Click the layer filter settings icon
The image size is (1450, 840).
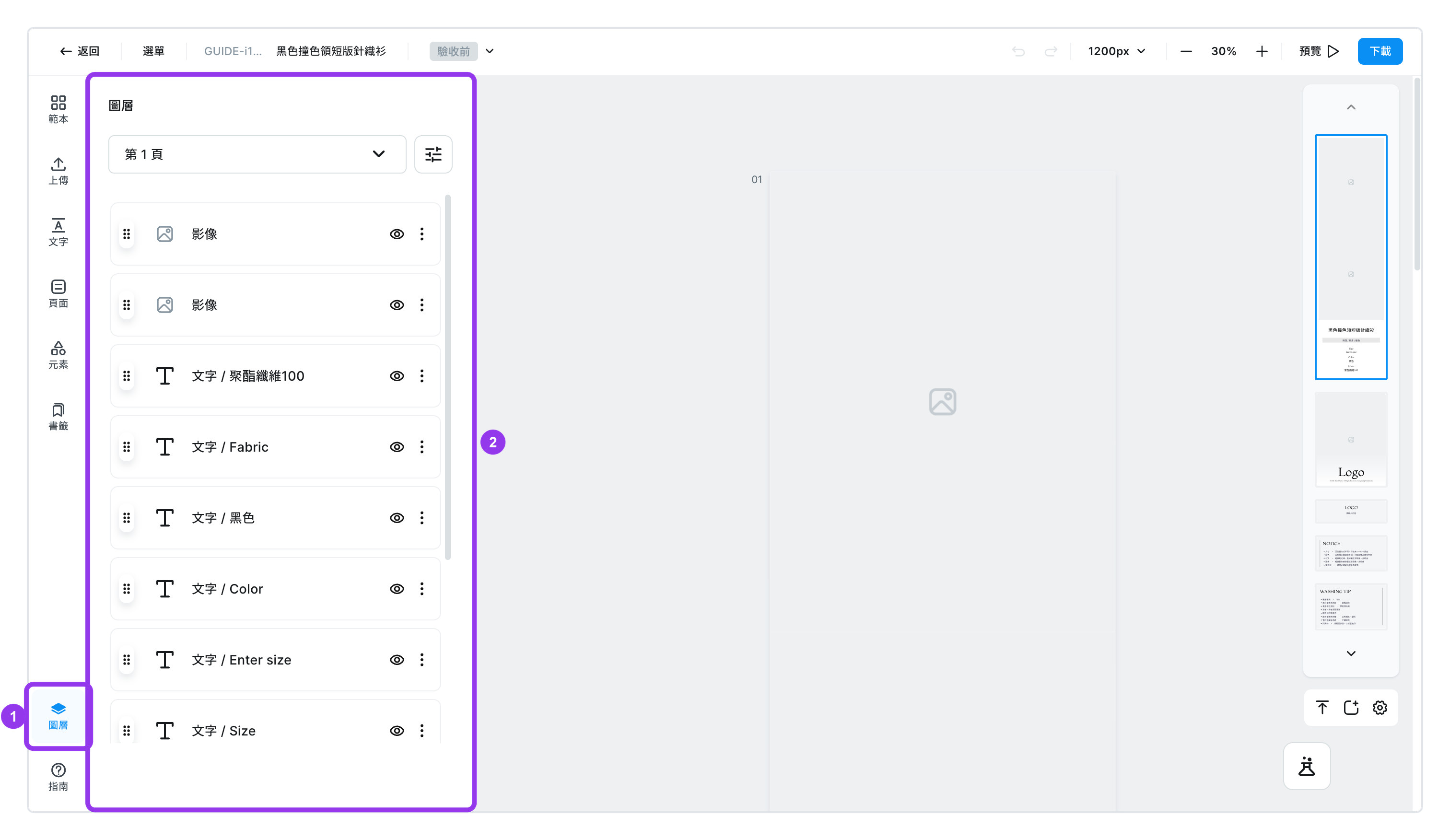click(433, 154)
